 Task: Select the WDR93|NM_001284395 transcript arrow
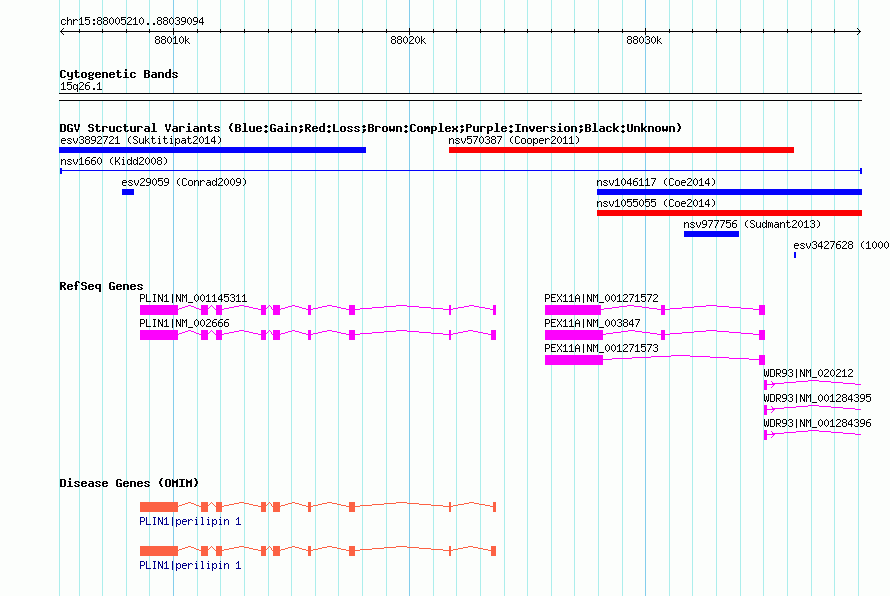pyautogui.click(x=812, y=410)
